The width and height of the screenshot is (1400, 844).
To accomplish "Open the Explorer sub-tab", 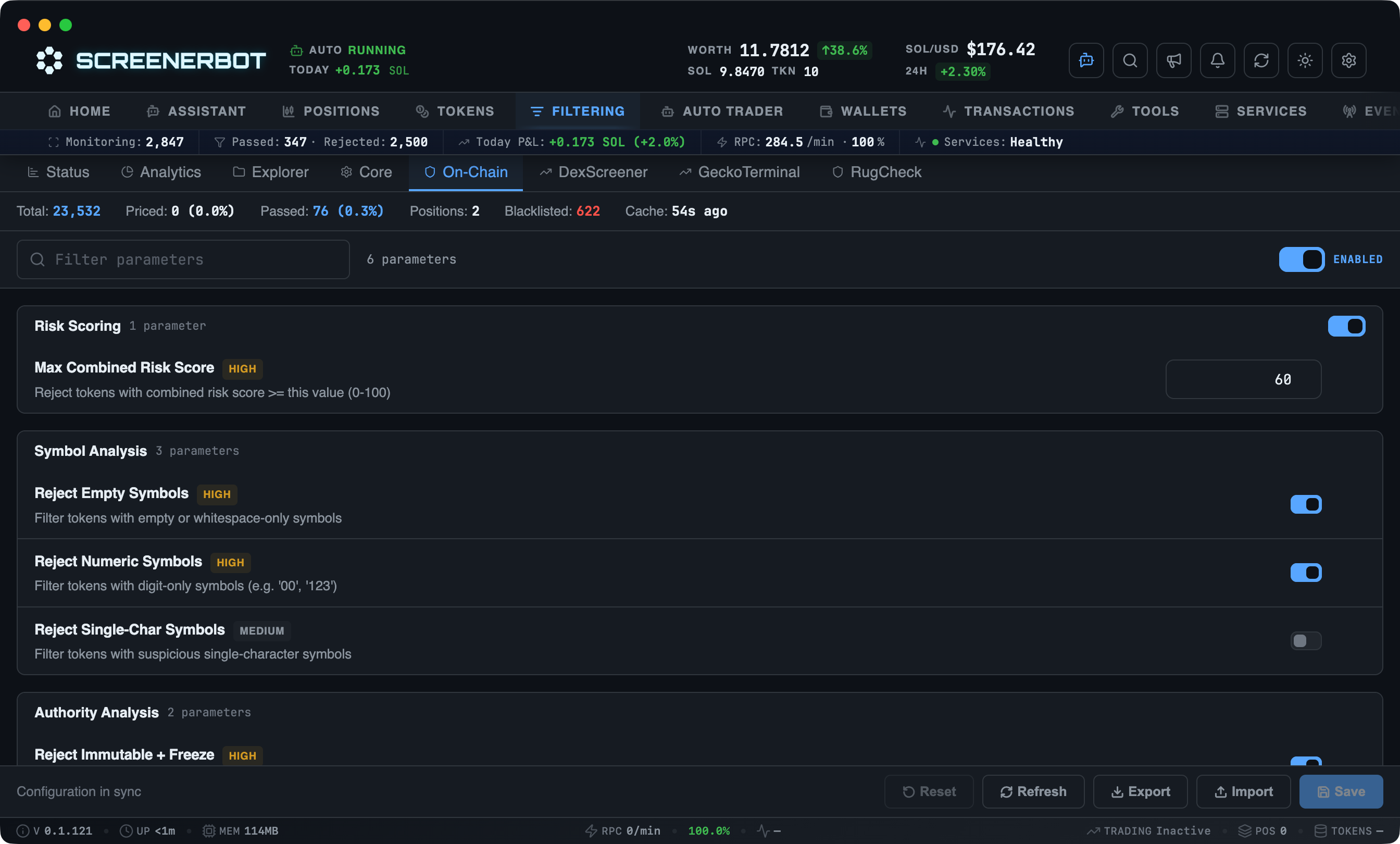I will coord(271,172).
